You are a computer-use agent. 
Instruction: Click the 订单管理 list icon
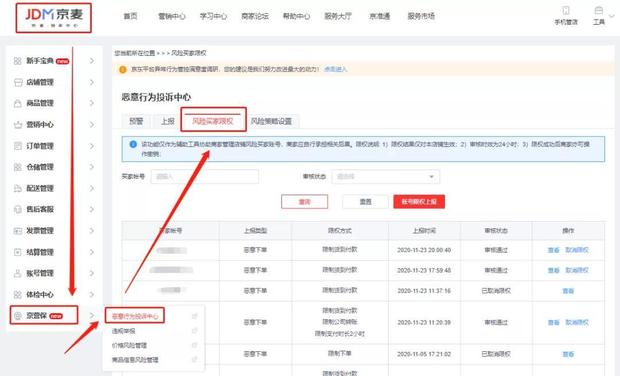click(x=17, y=146)
